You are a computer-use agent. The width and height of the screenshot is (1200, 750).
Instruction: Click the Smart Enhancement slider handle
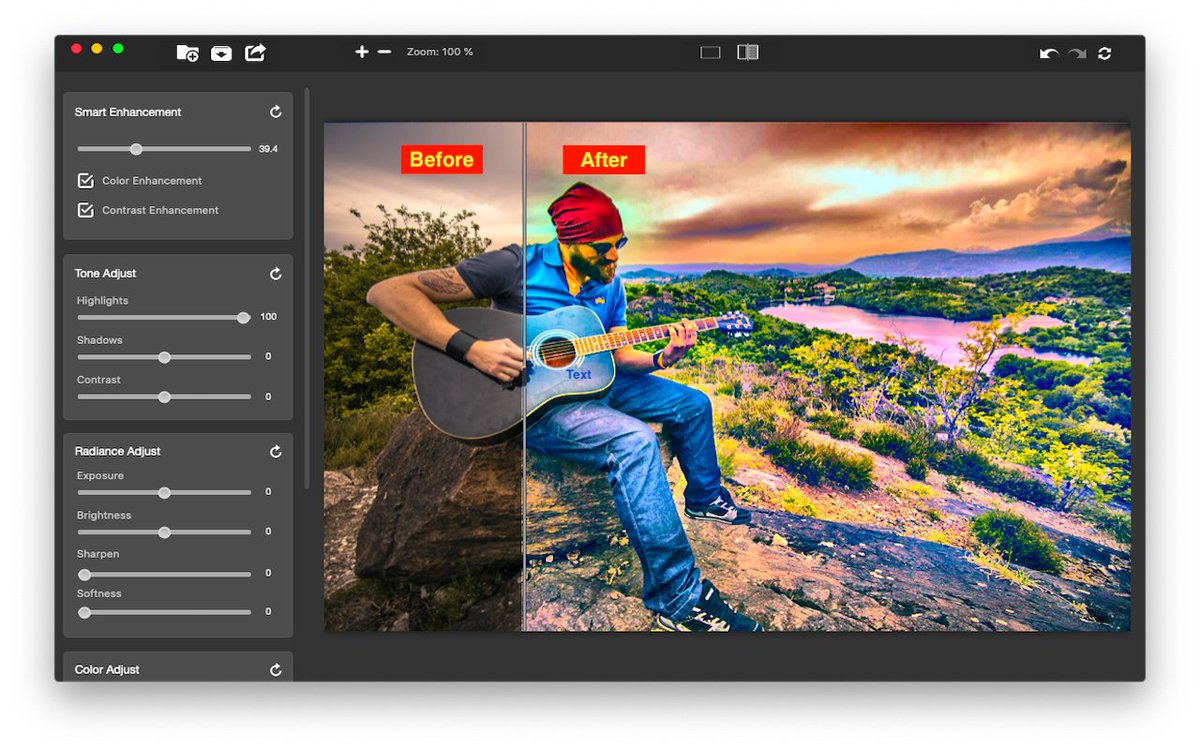[136, 149]
